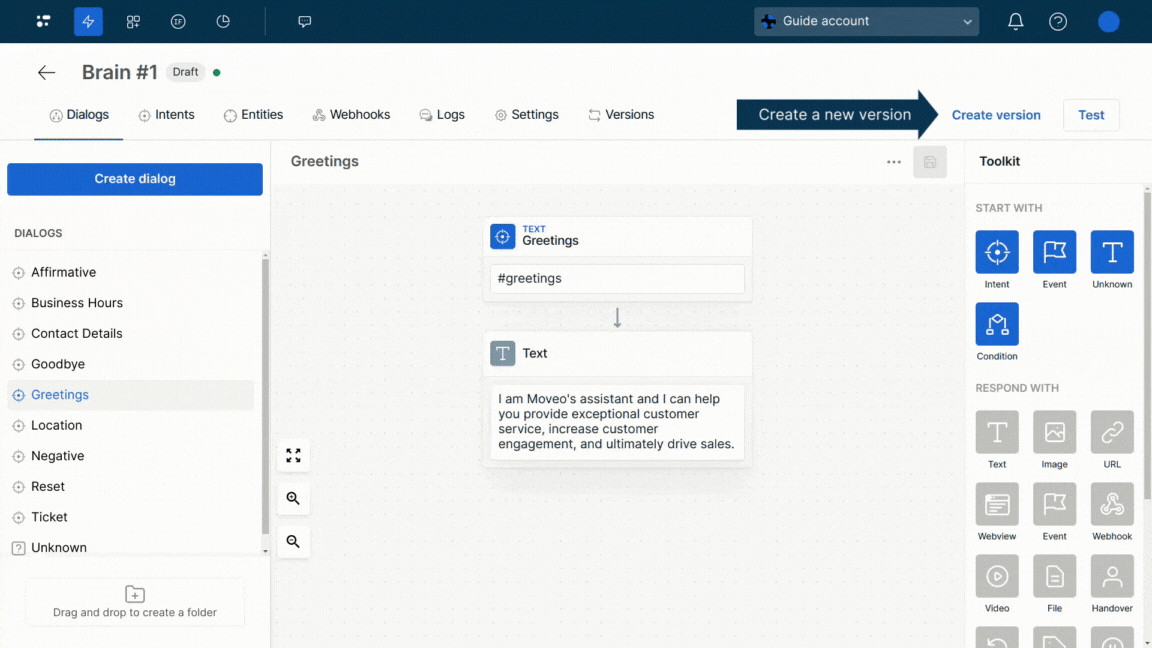Choose the Handover response icon
The width and height of the screenshot is (1152, 648).
[1112, 576]
